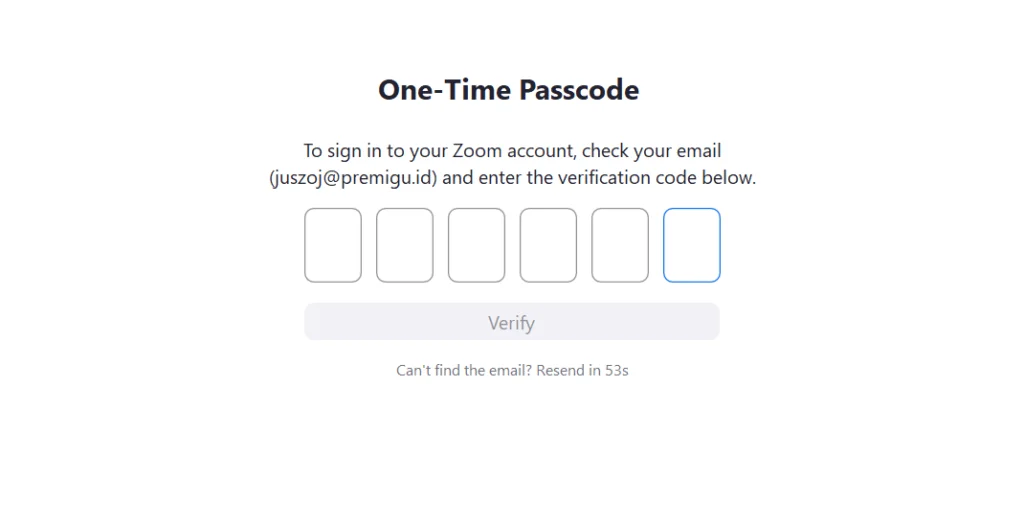
Task: Click the phrase "check your email"
Action: (651, 151)
